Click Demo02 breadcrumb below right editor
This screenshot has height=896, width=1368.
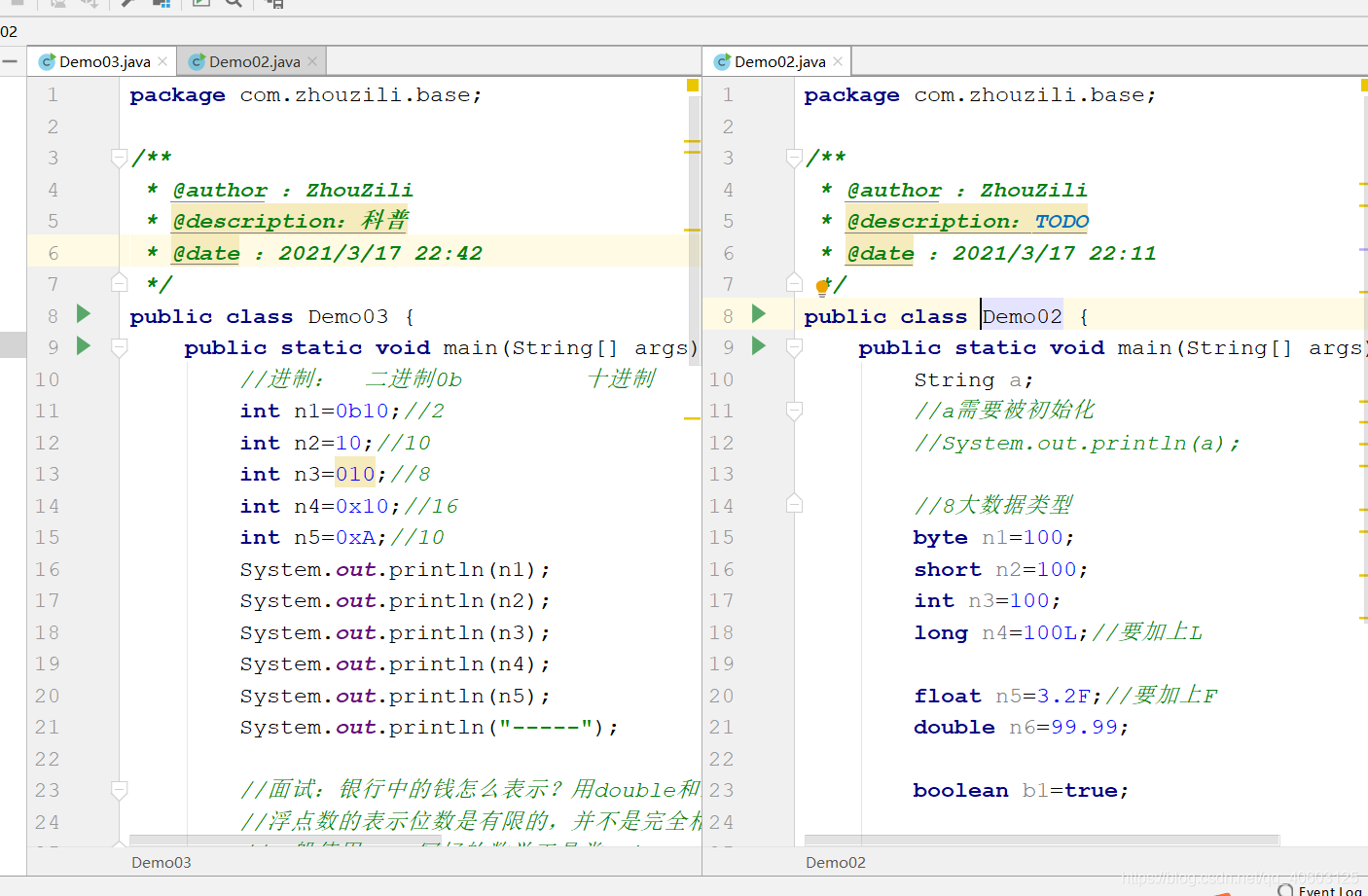click(x=836, y=862)
